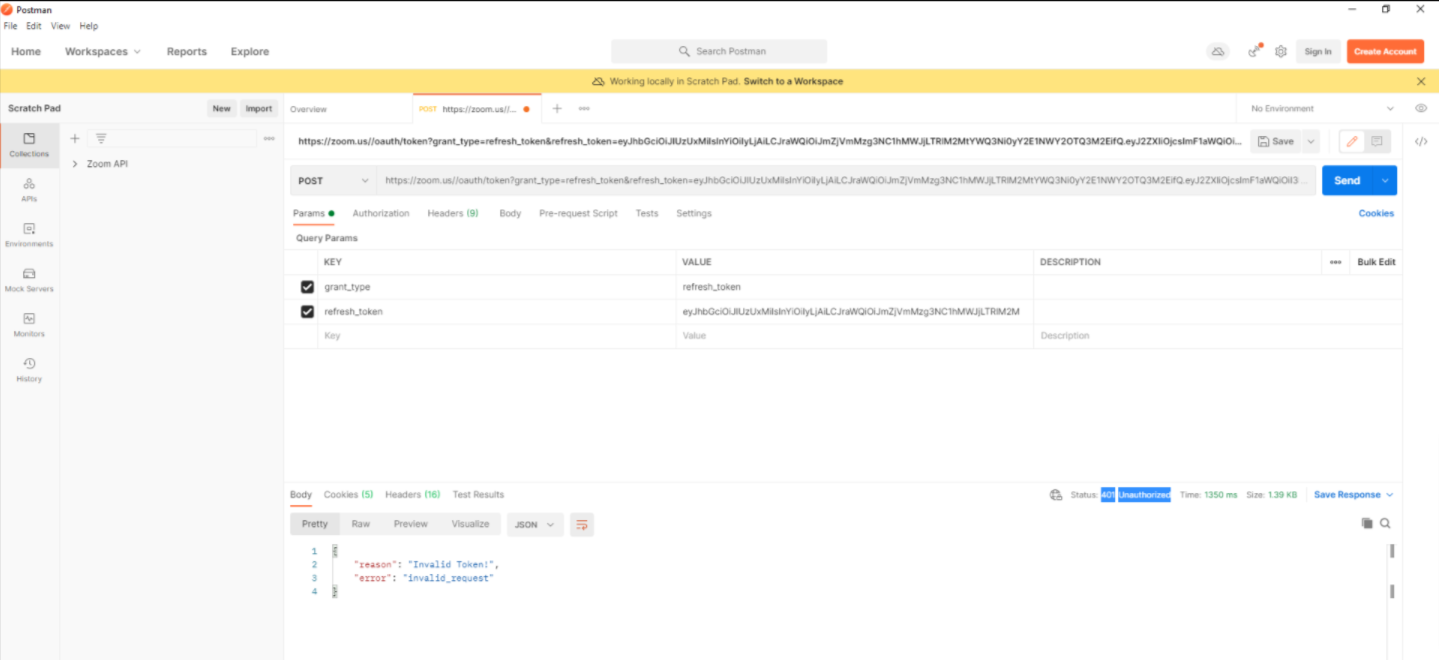Switch to the request Body tab
This screenshot has width=1439, height=660.
click(510, 213)
